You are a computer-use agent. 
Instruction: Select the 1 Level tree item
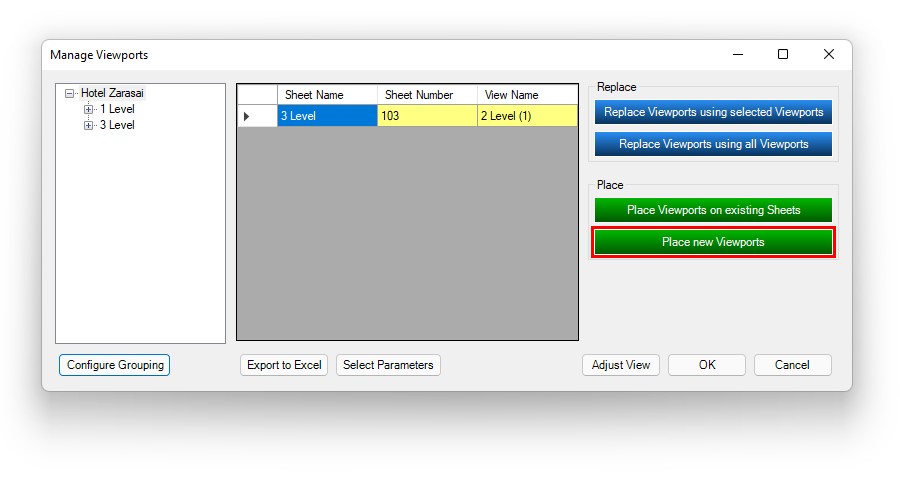[117, 110]
